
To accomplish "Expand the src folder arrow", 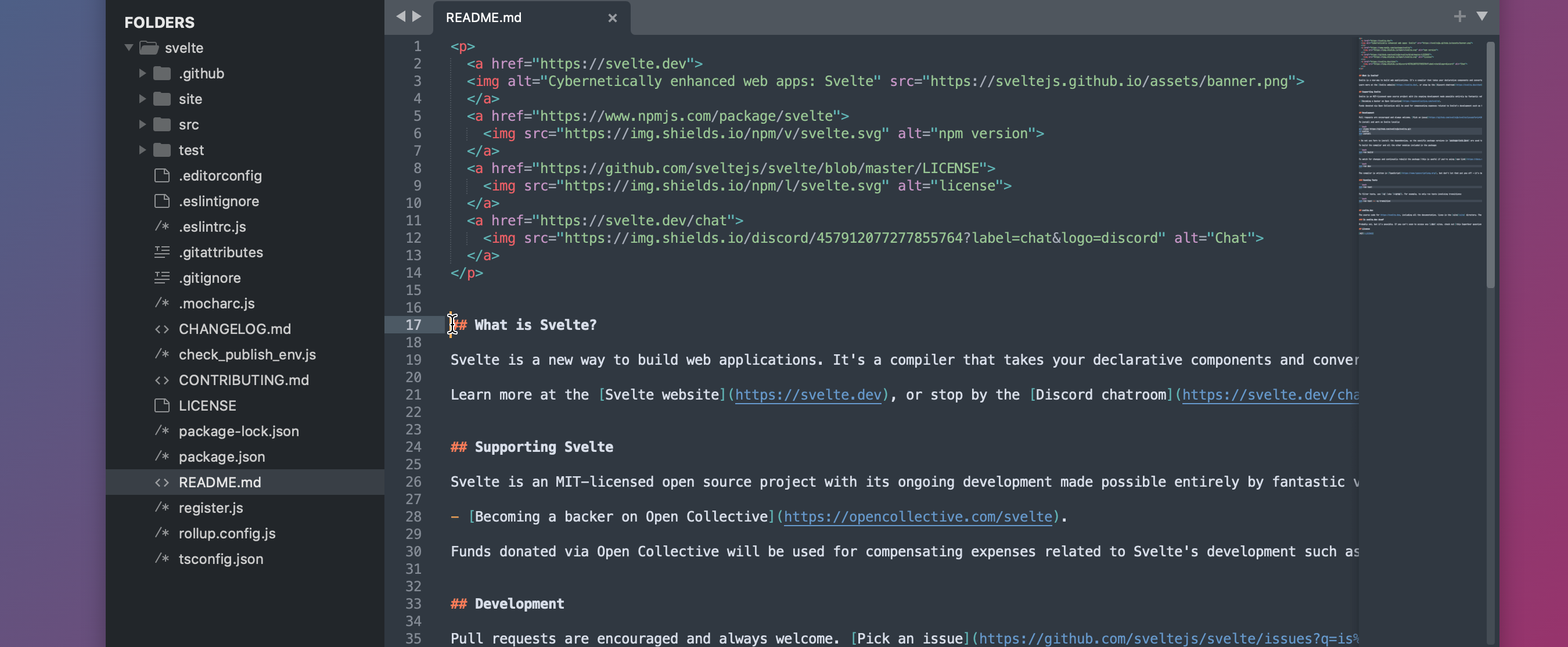I will pyautogui.click(x=142, y=124).
